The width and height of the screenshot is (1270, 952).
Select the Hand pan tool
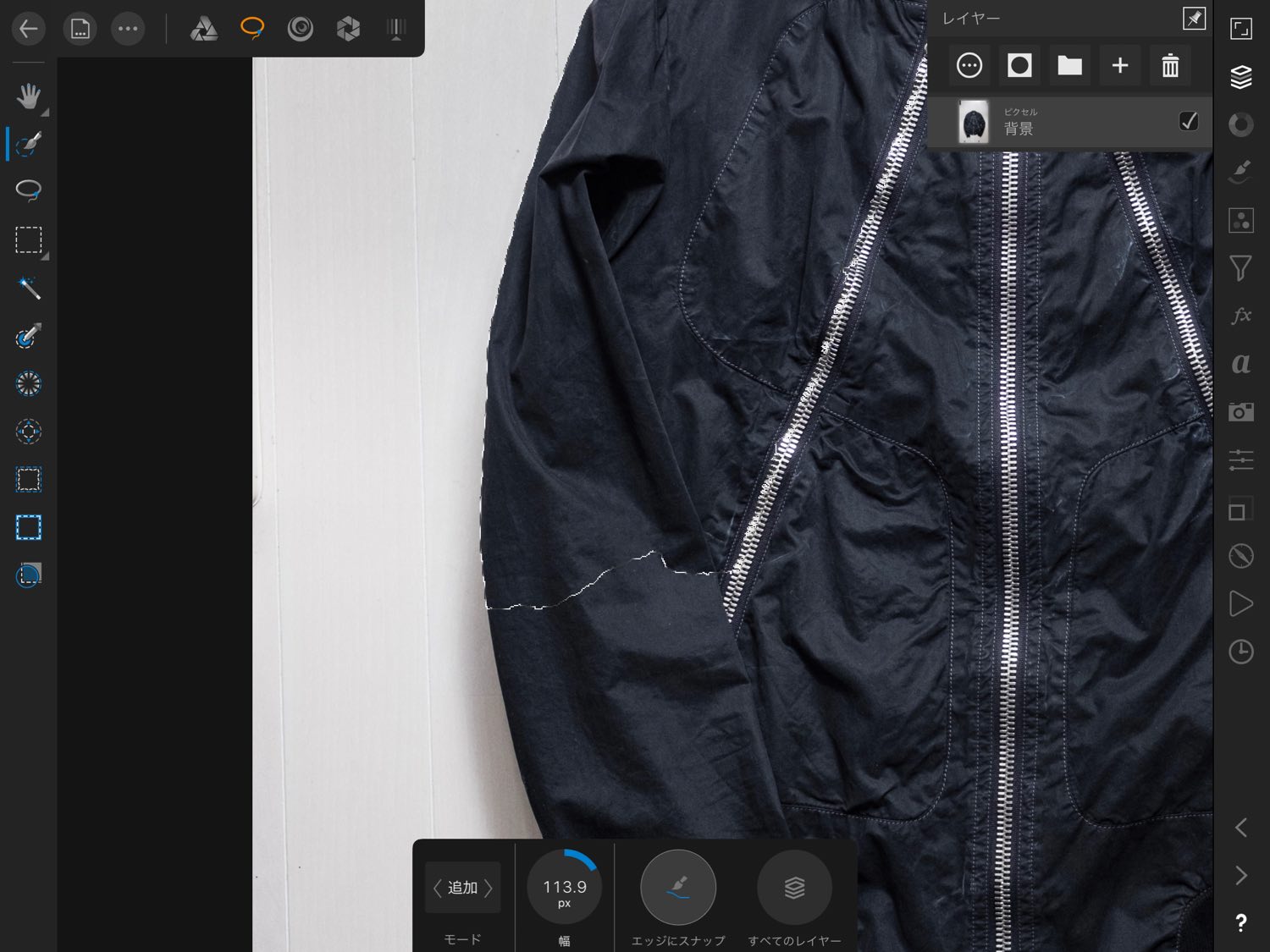[28, 96]
